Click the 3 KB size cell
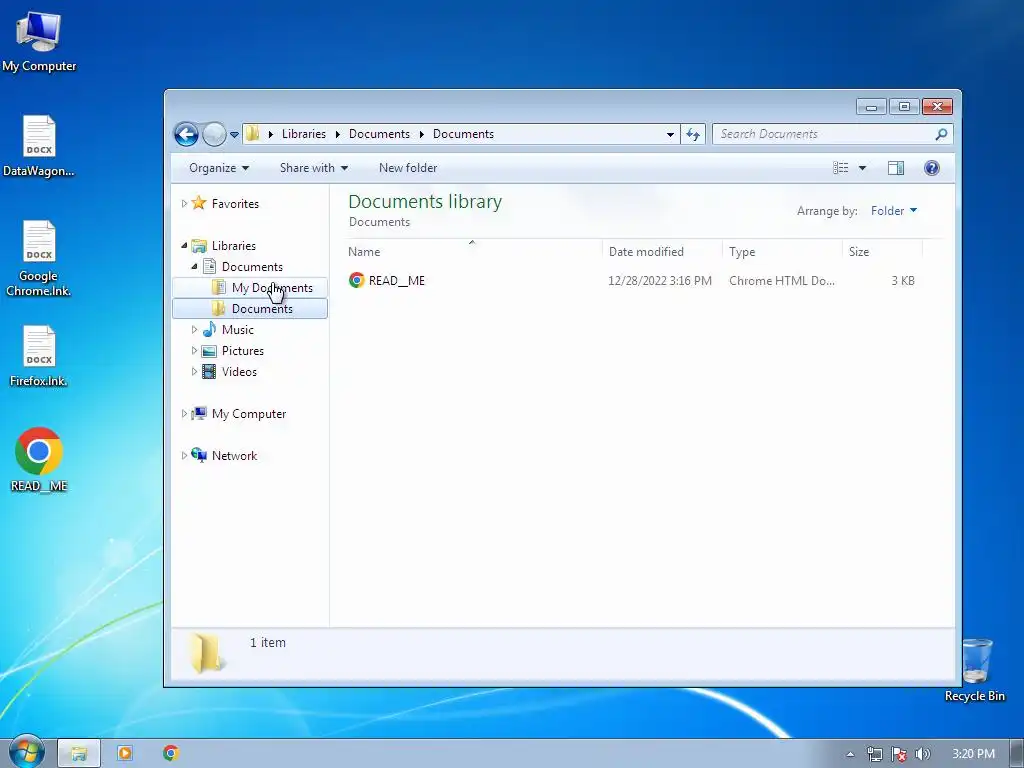 tap(903, 281)
